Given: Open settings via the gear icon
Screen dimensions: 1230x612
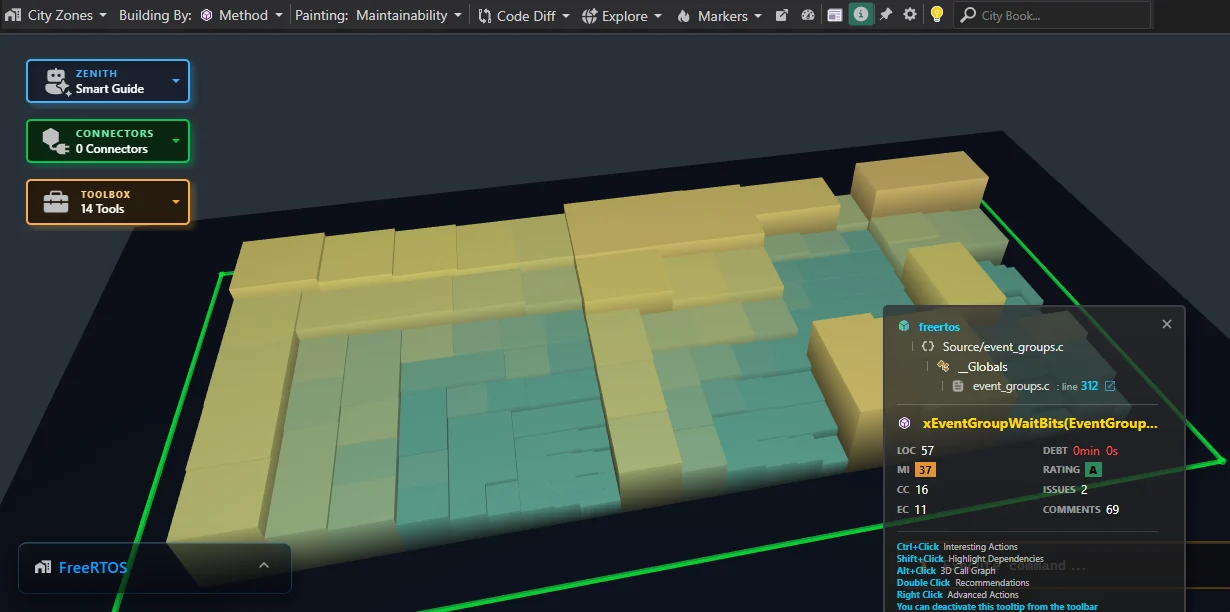Looking at the screenshot, I should (910, 15).
